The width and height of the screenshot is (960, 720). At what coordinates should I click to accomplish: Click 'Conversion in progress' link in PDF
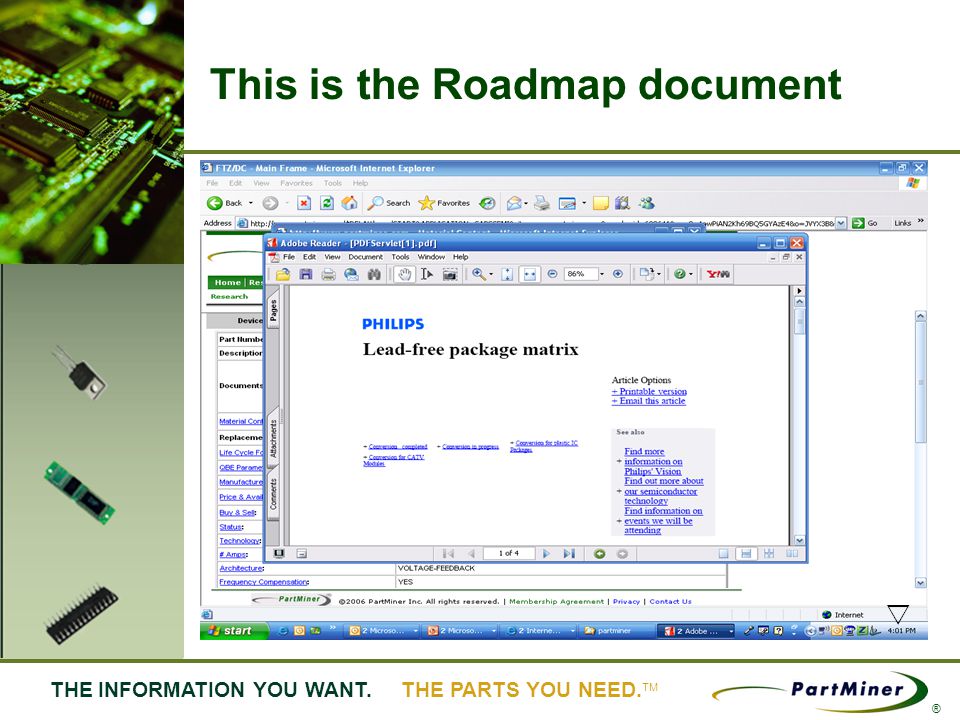470,446
